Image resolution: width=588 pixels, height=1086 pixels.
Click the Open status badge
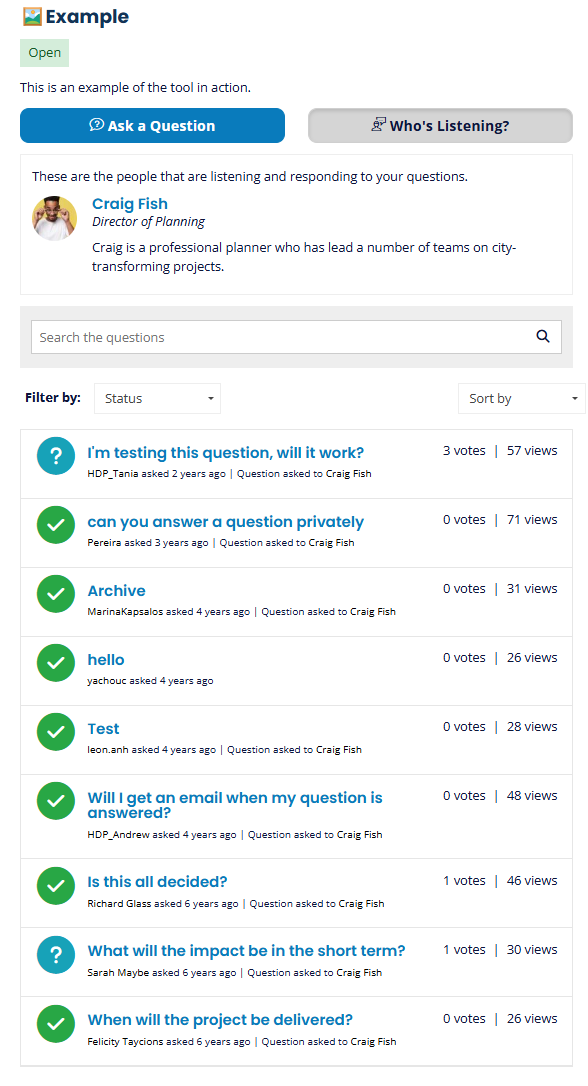click(x=44, y=53)
